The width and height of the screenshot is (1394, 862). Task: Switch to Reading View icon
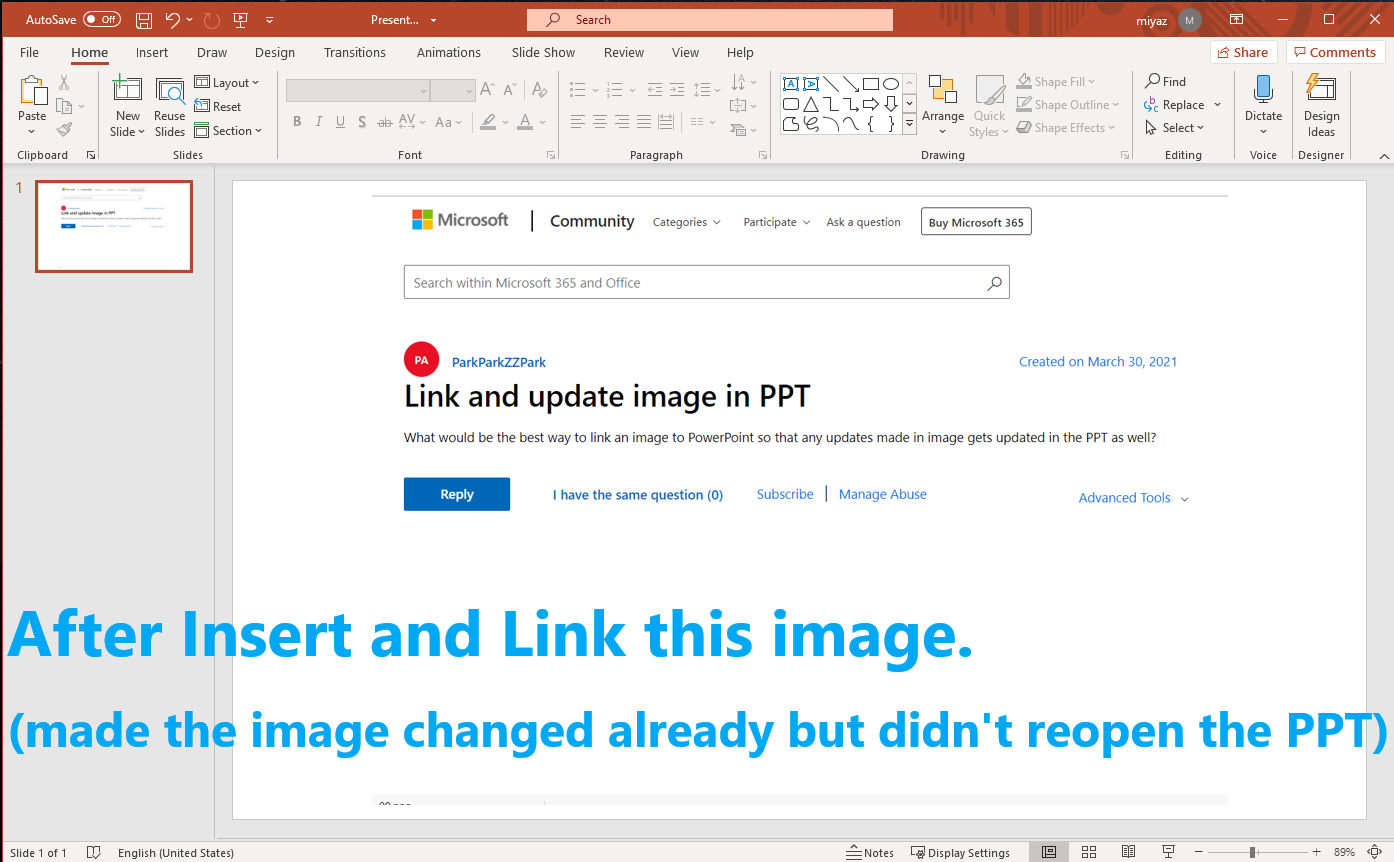tap(1128, 853)
